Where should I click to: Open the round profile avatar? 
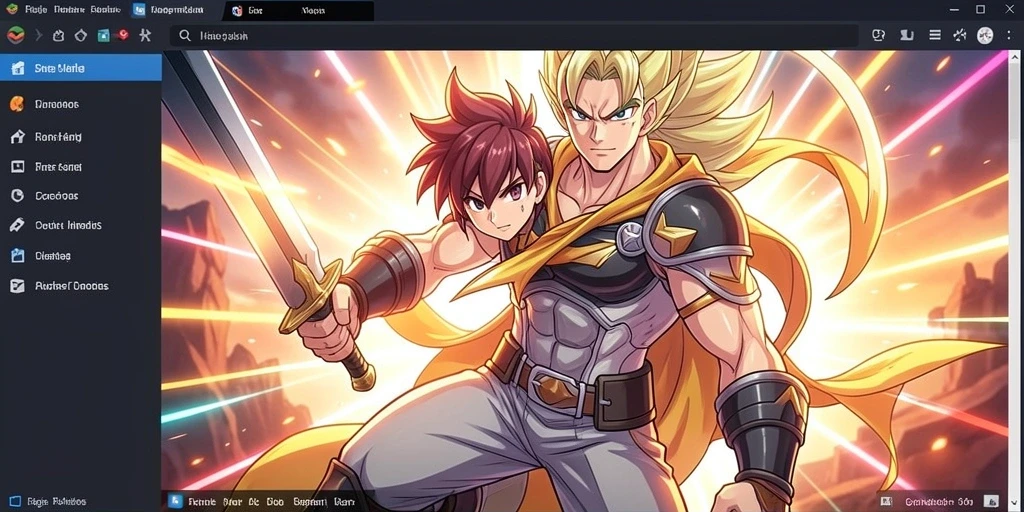pos(985,35)
